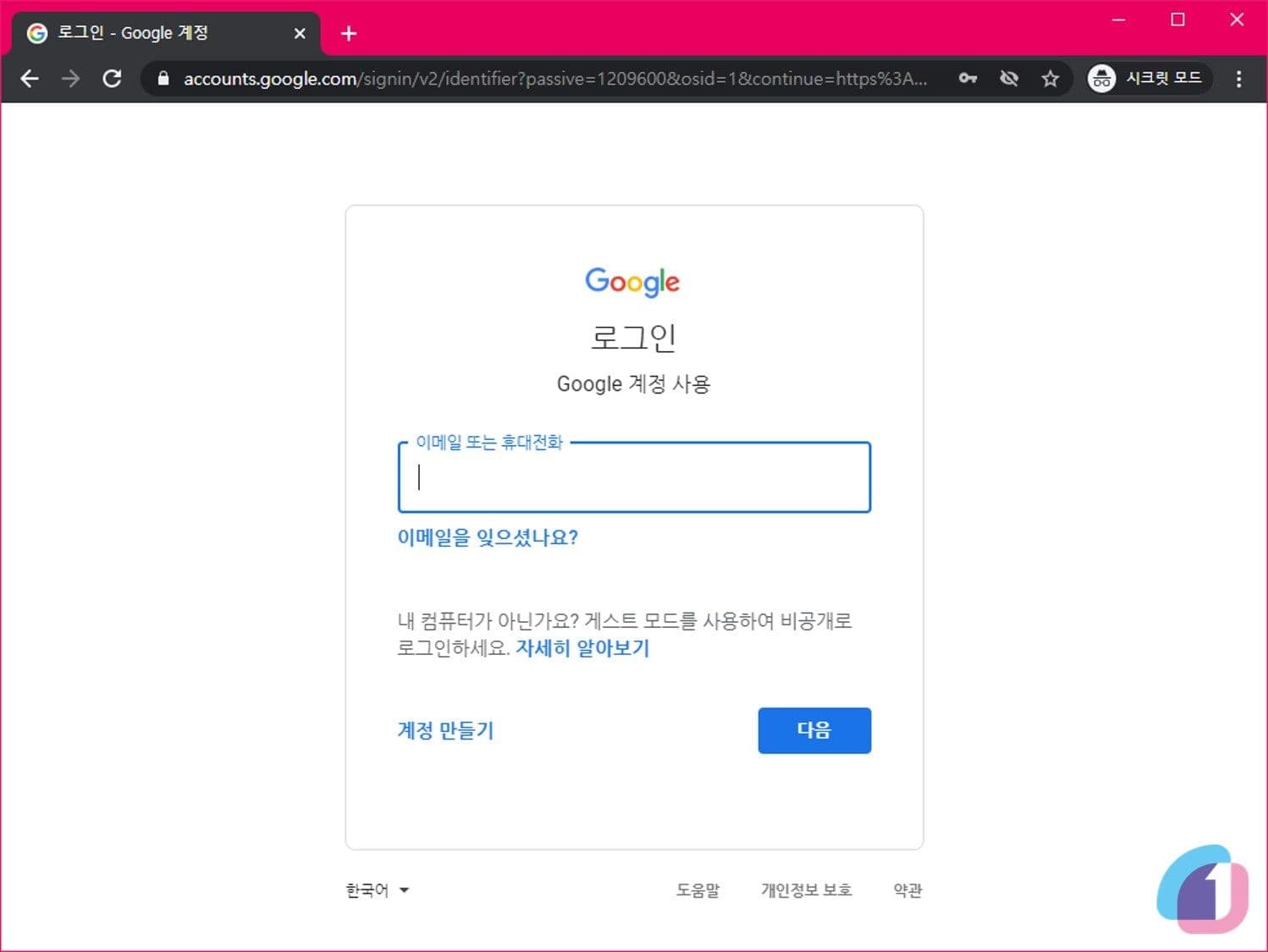
Task: Go back using browser back arrow
Action: point(30,79)
